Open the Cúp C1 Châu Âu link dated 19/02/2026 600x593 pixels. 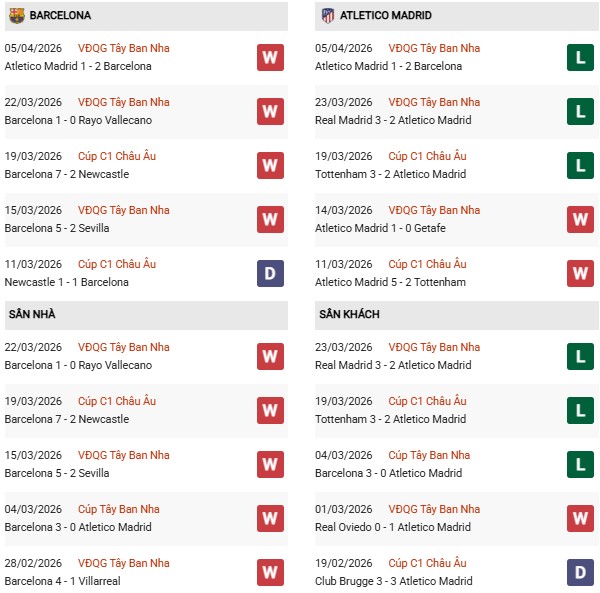pos(427,563)
